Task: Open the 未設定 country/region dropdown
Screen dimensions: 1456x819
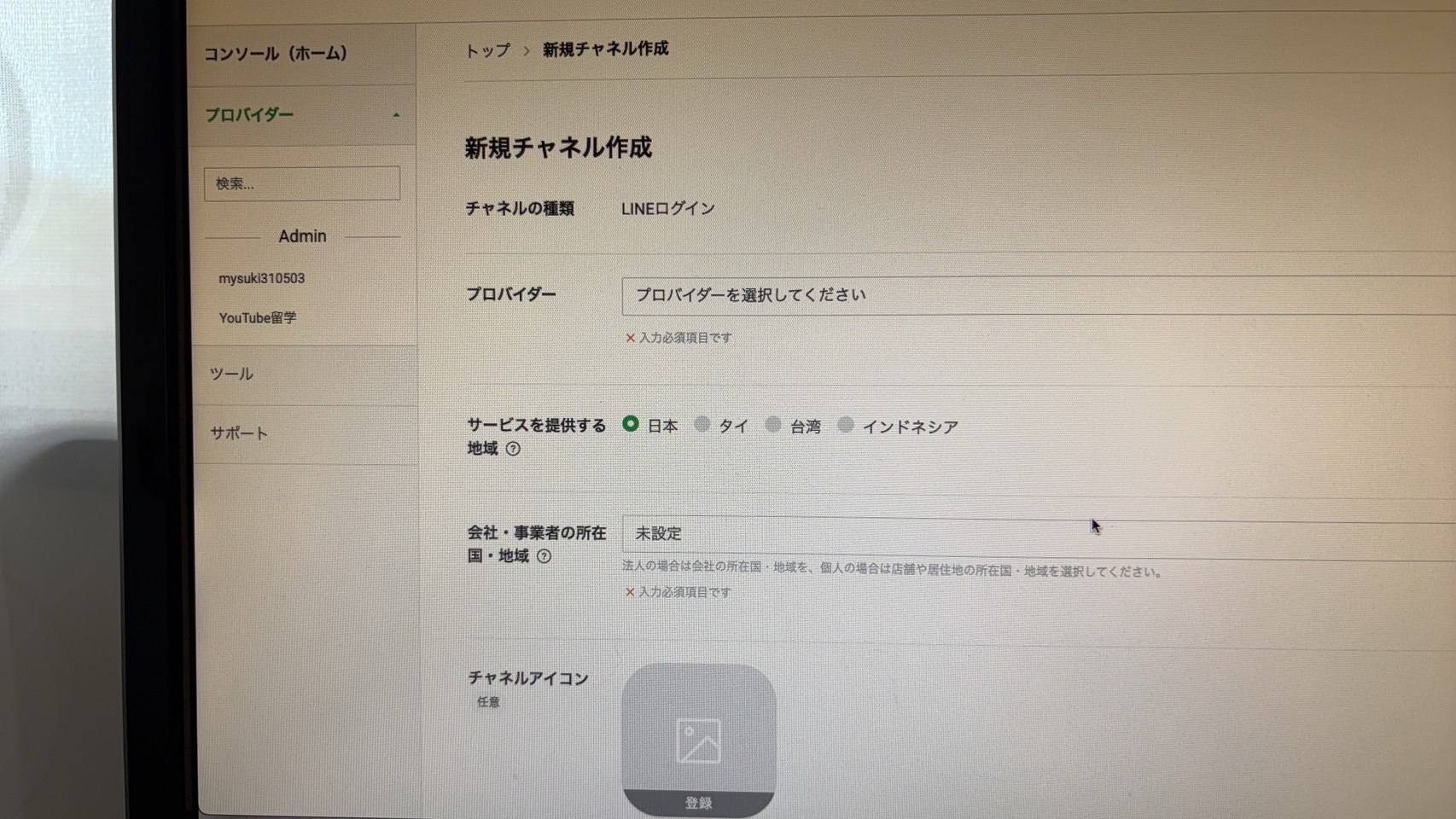Action: click(x=1038, y=537)
